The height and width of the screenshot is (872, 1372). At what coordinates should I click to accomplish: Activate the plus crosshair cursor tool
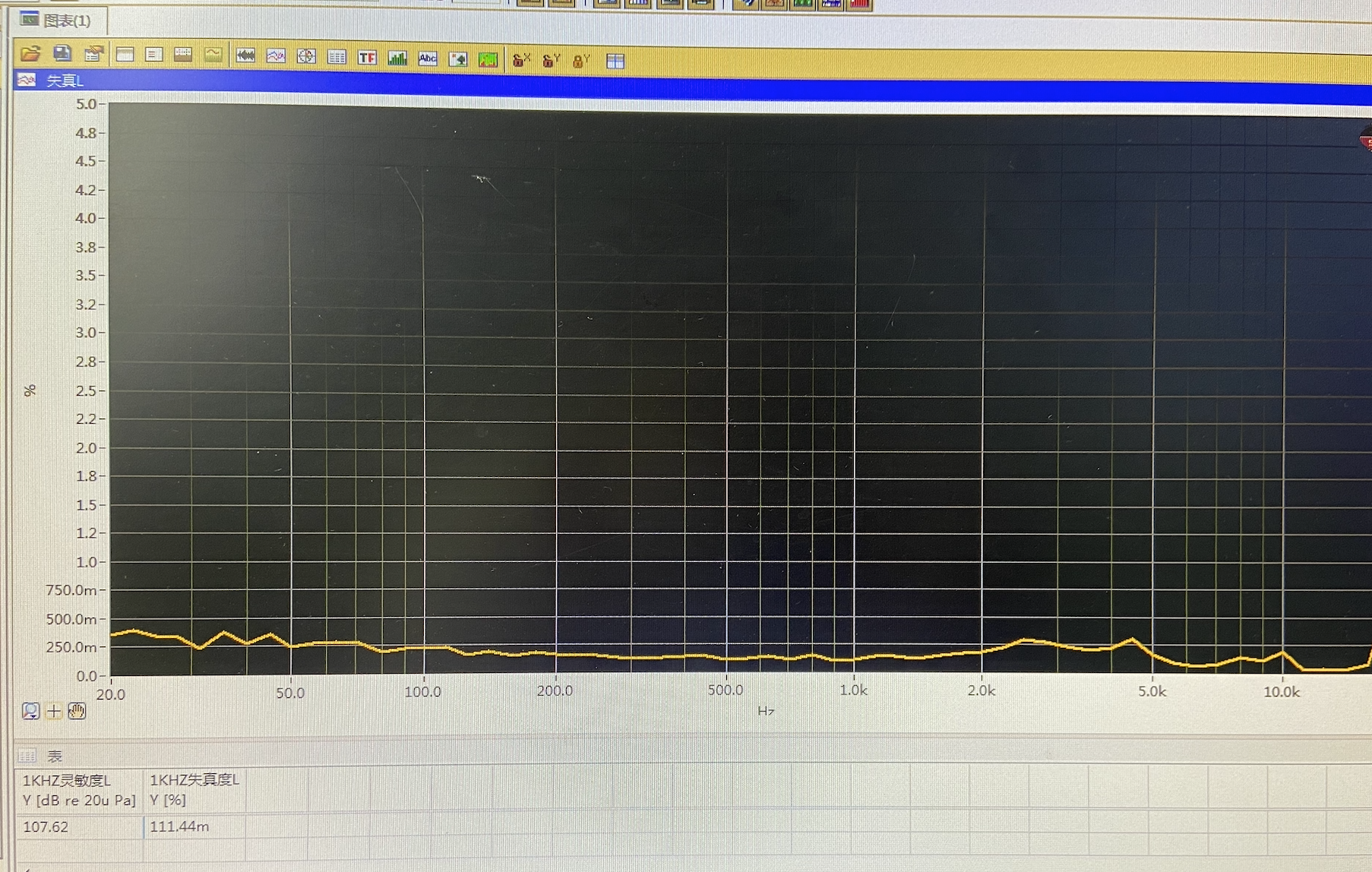[x=54, y=711]
